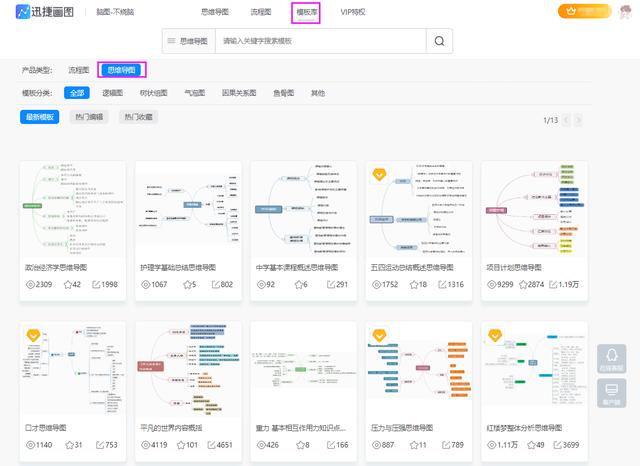
Task: Click the 1/13 page indicator
Action: (551, 120)
